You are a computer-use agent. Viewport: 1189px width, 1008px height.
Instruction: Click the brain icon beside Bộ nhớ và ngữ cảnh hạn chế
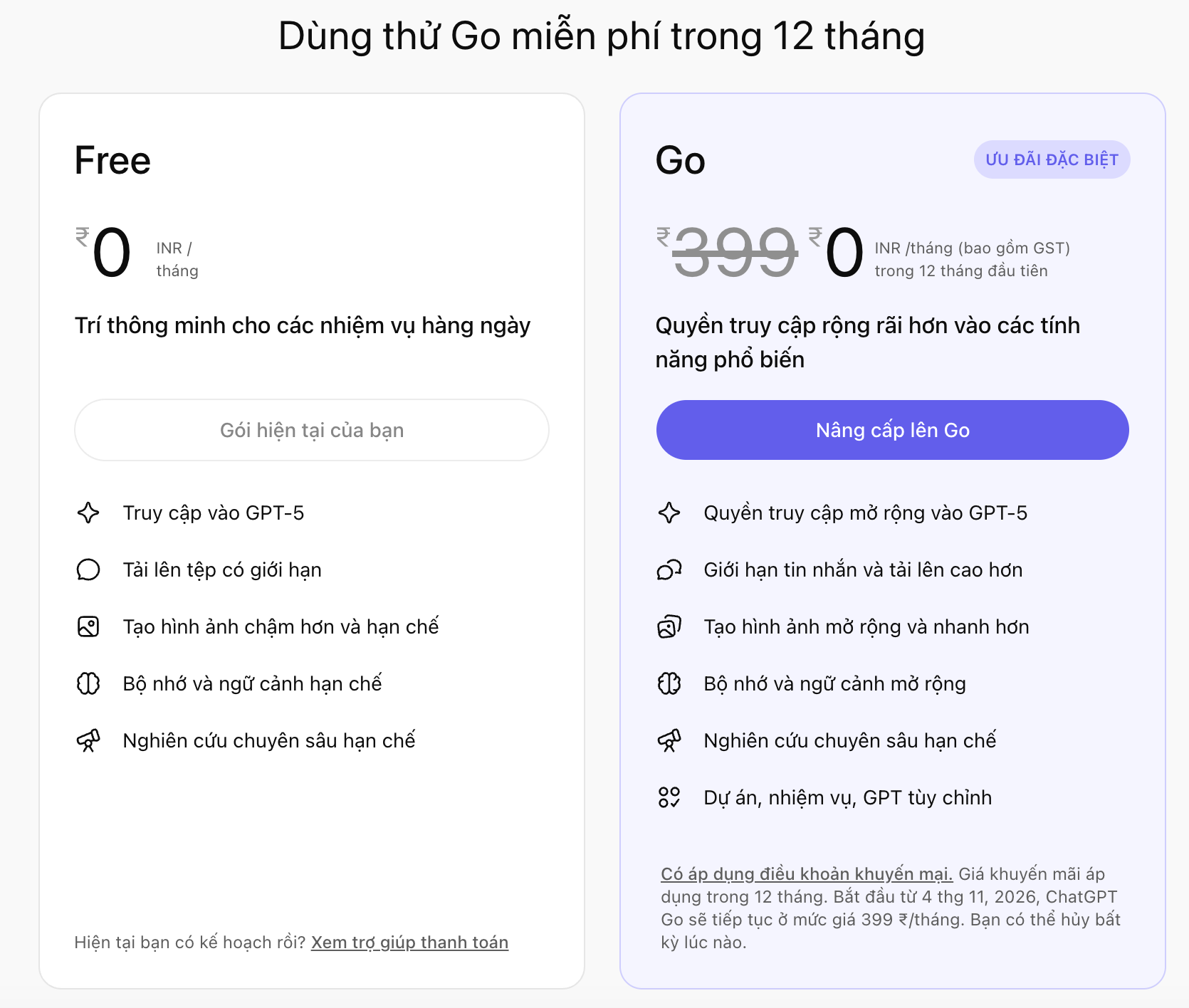coord(88,683)
